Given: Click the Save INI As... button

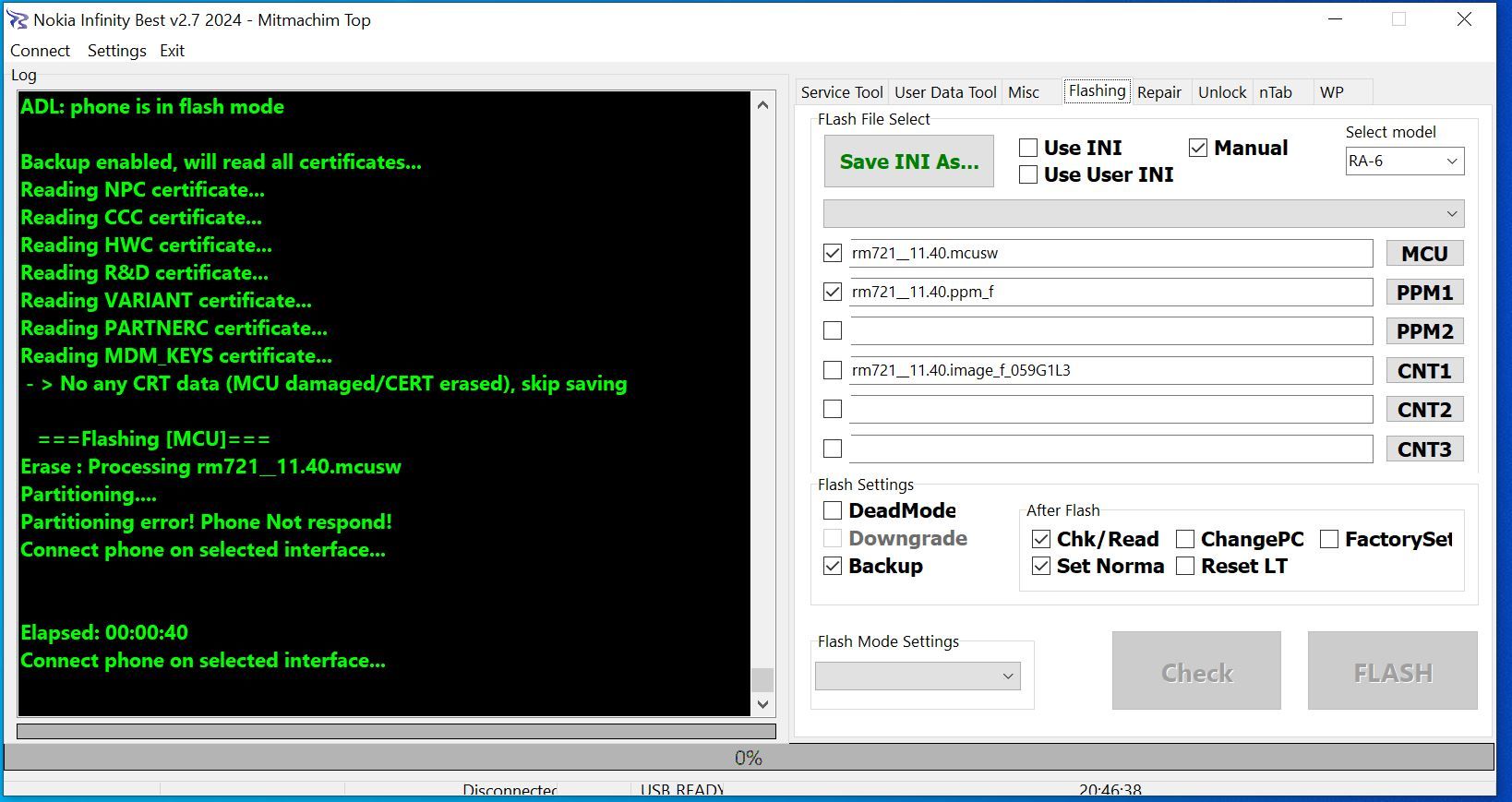Looking at the screenshot, I should point(909,162).
